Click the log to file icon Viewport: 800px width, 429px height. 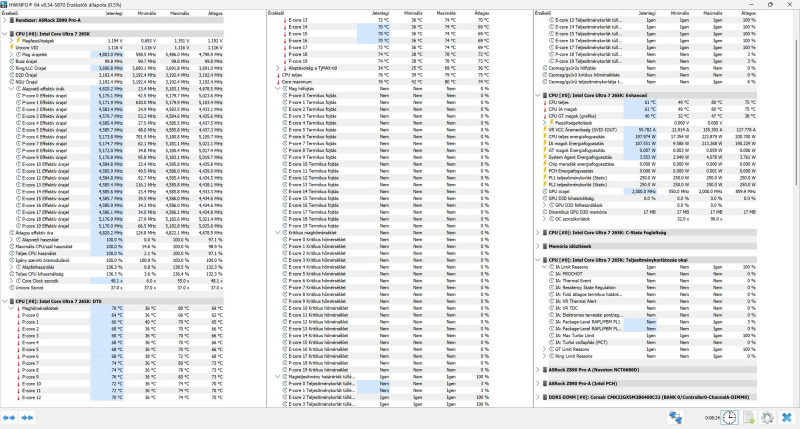click(748, 418)
